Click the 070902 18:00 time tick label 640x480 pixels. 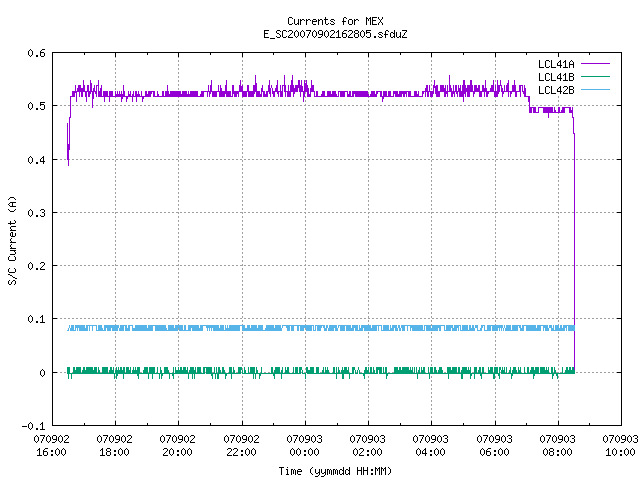coord(115,446)
